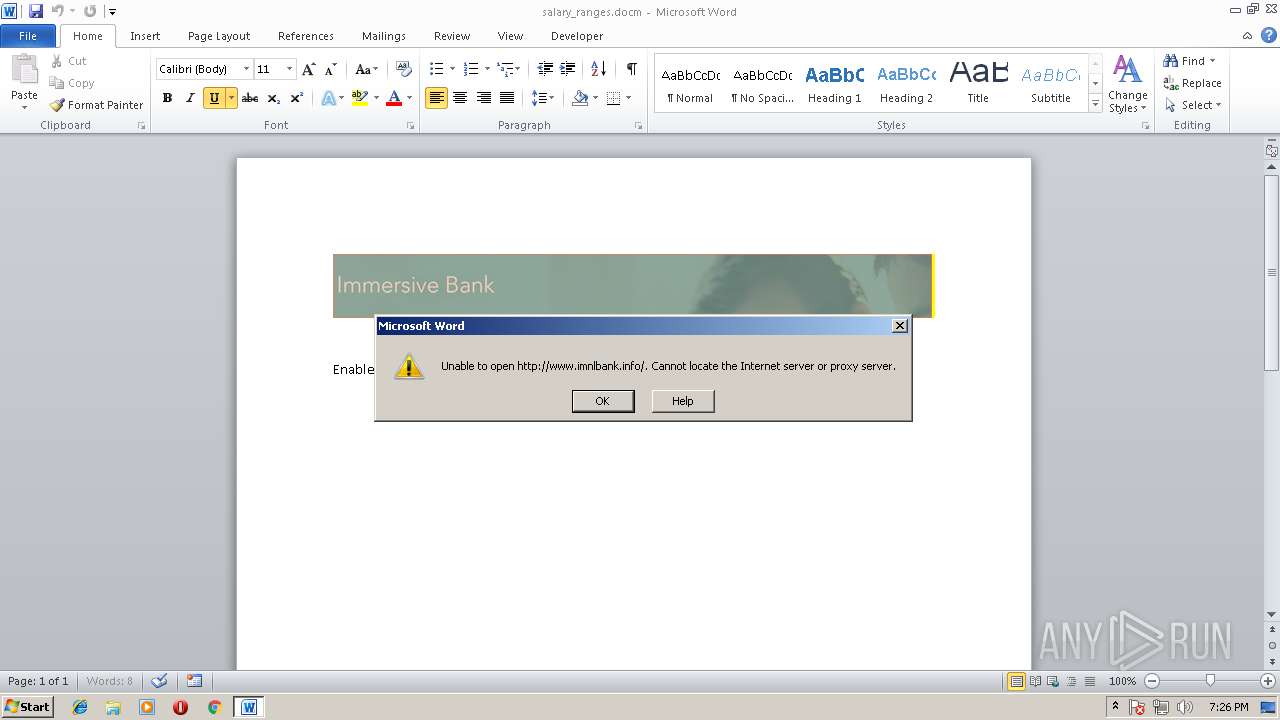Click Help in the error dialog
The image size is (1280, 720).
(683, 401)
